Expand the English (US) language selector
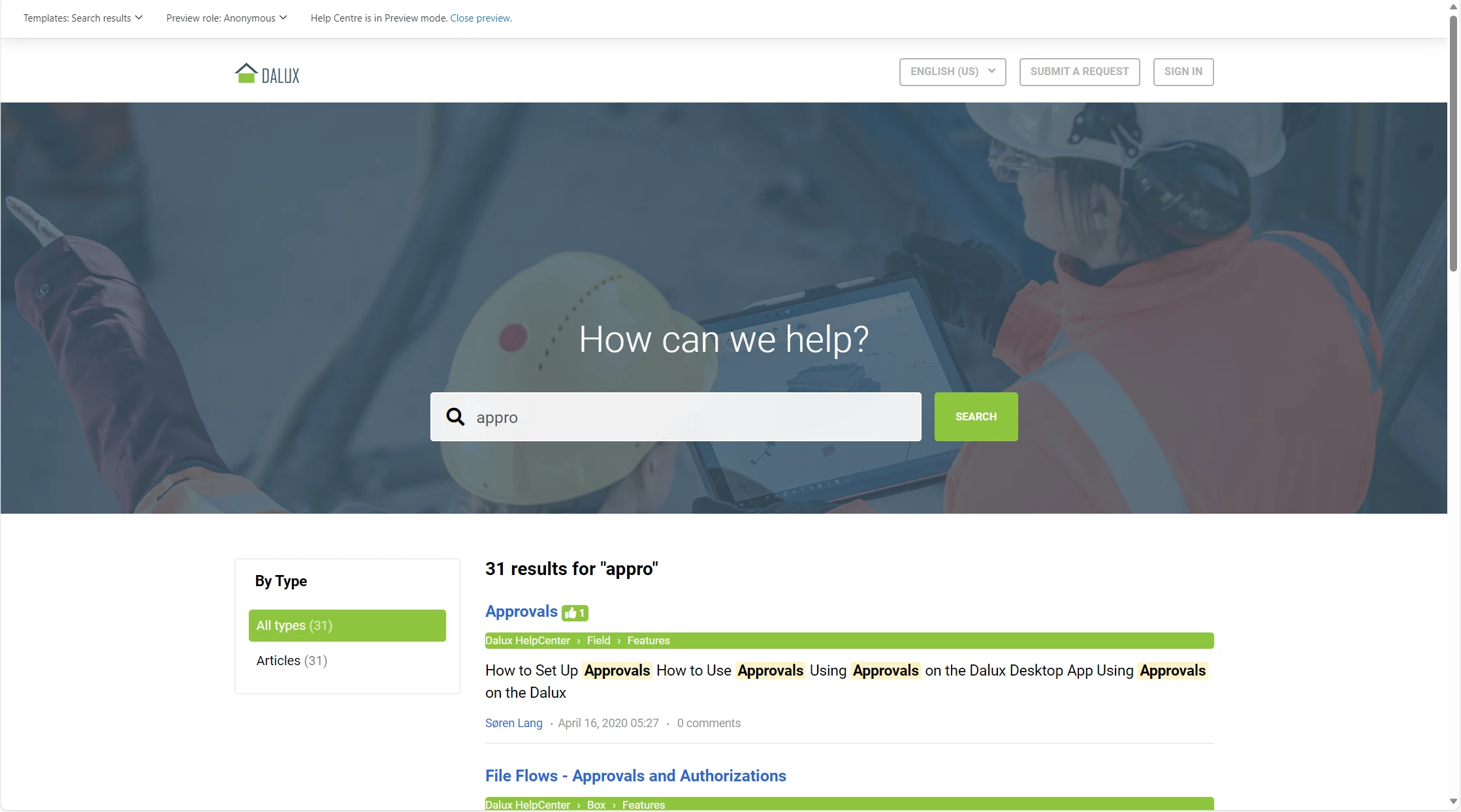 pyautogui.click(x=952, y=72)
